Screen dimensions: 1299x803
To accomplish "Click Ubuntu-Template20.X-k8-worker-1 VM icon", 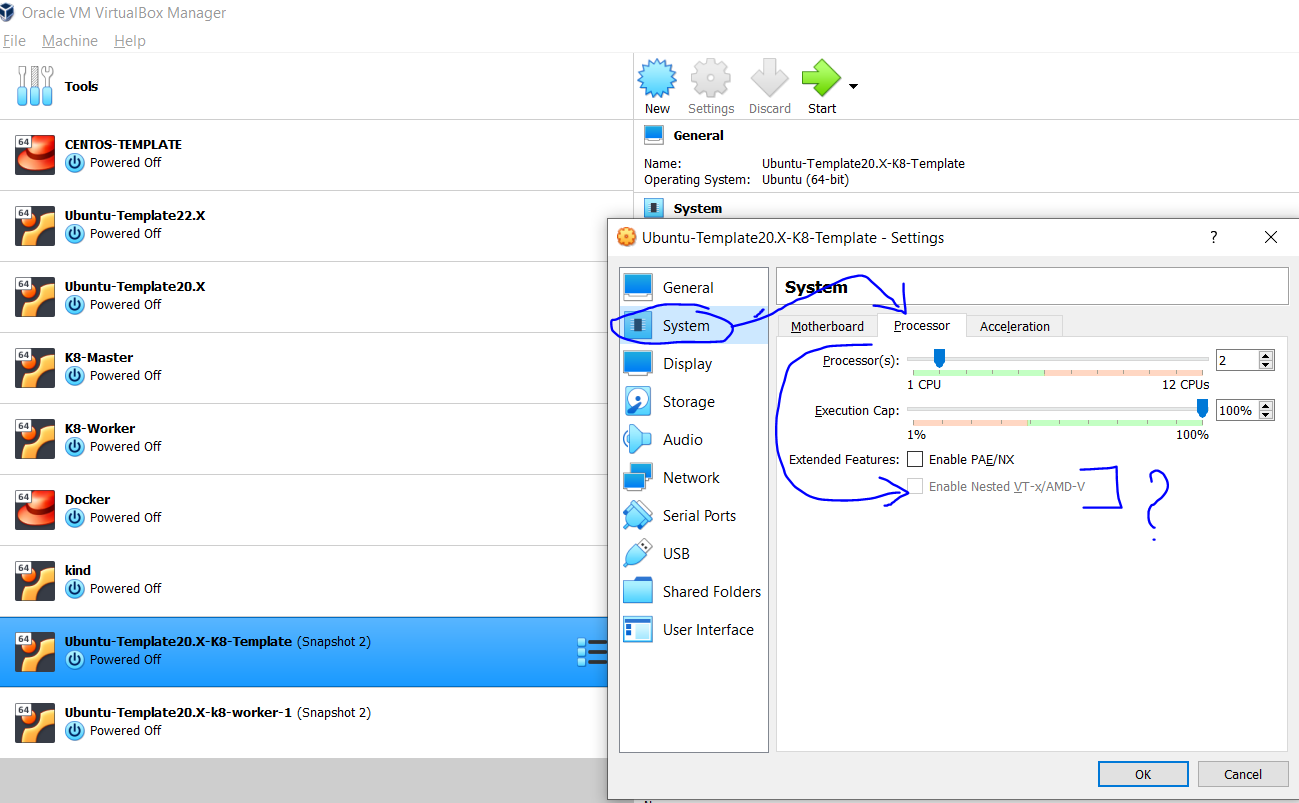I will click(35, 722).
